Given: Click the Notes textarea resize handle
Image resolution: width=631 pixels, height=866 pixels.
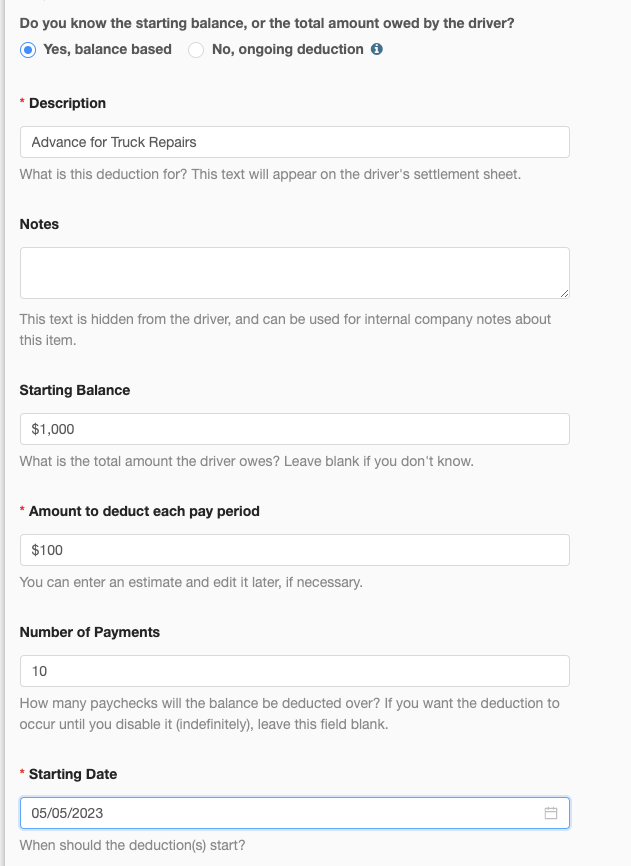Looking at the screenshot, I should point(564,293).
